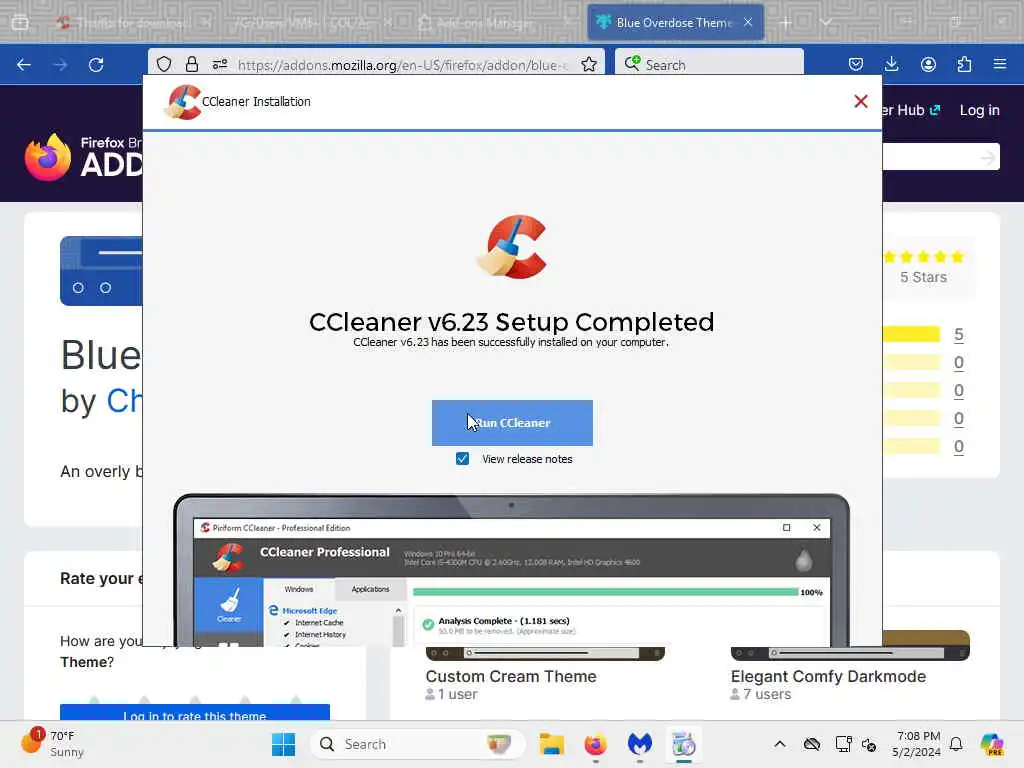Click Log in to rate this theme
This screenshot has width=1024, height=768.
(195, 713)
